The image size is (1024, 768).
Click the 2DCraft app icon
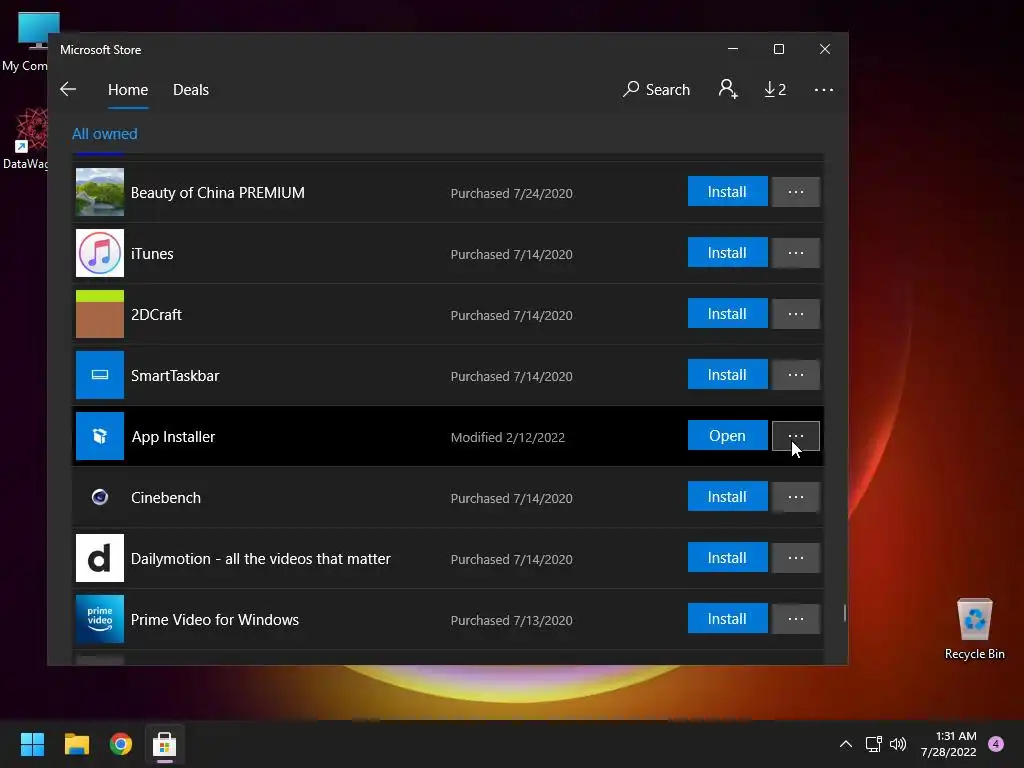(x=100, y=314)
